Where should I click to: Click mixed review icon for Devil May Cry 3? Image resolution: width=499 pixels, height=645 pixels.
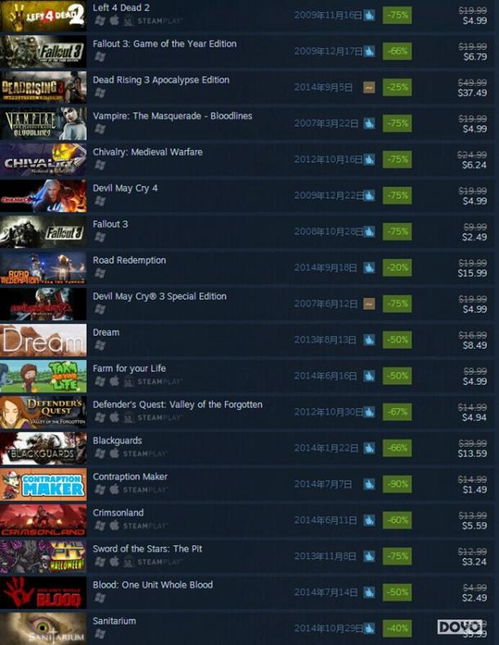[x=369, y=304]
